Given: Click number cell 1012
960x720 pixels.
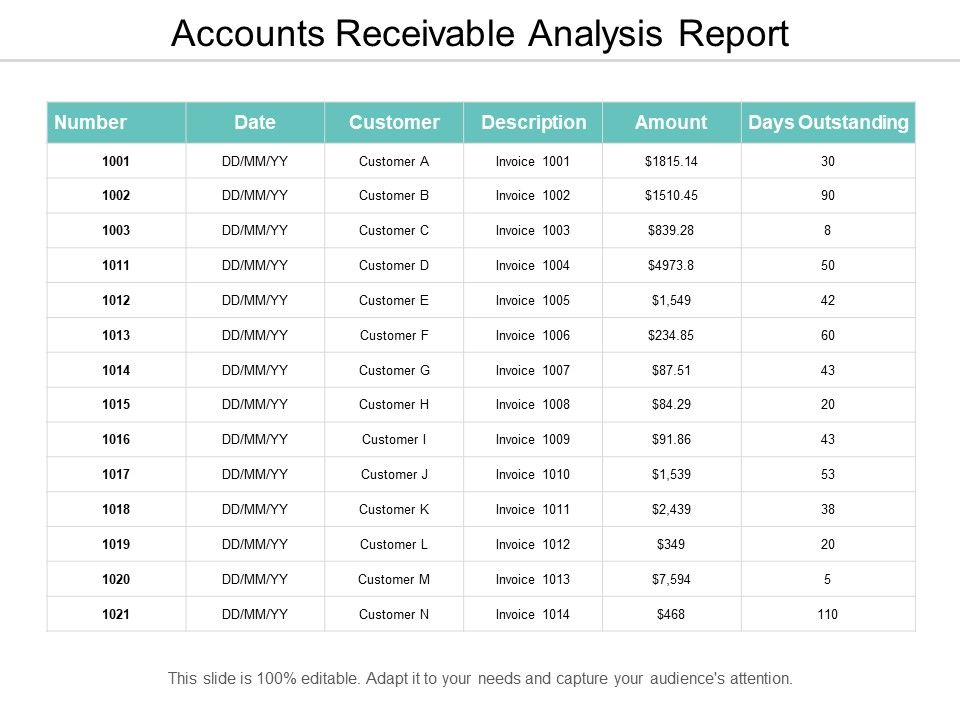Looking at the screenshot, I should pos(116,300).
